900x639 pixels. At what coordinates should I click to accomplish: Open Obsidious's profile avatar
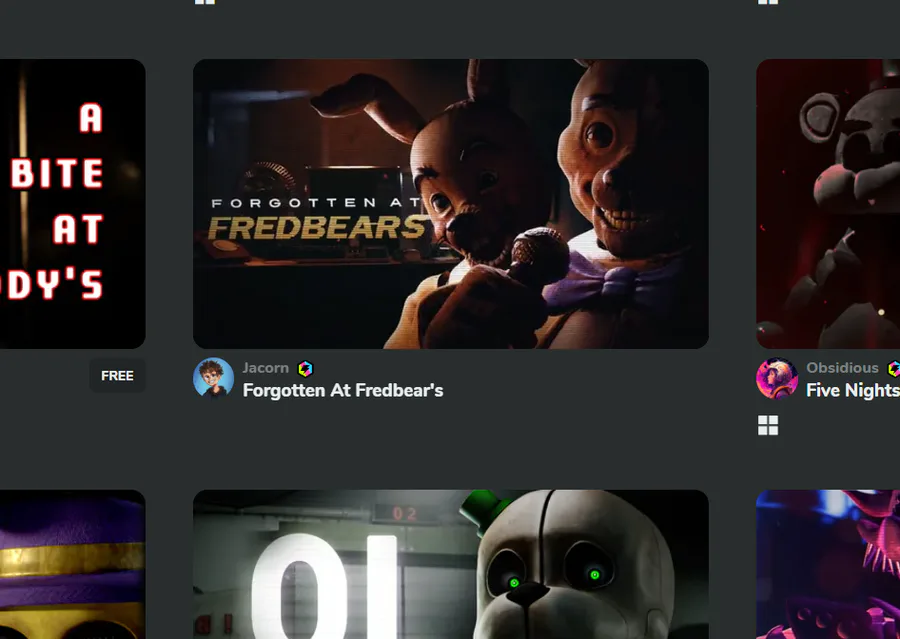(777, 378)
